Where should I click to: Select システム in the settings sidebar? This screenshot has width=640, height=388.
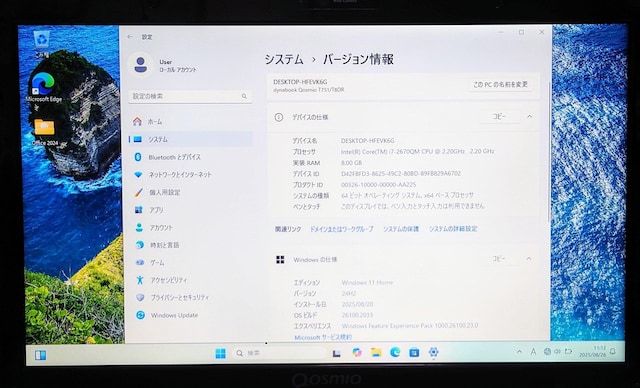(190, 139)
